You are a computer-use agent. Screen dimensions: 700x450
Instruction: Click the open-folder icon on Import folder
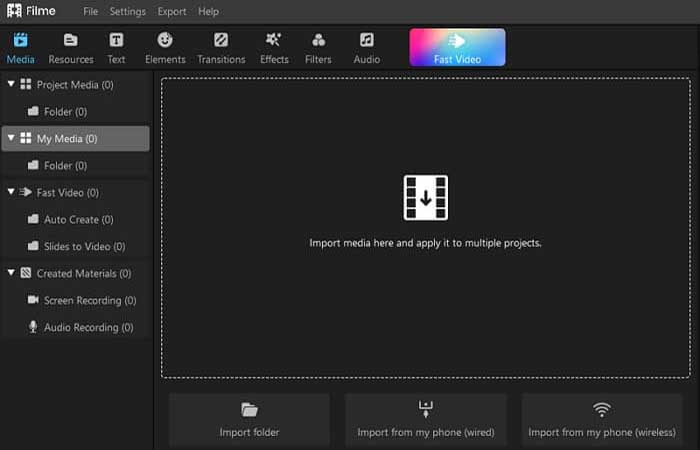click(249, 409)
